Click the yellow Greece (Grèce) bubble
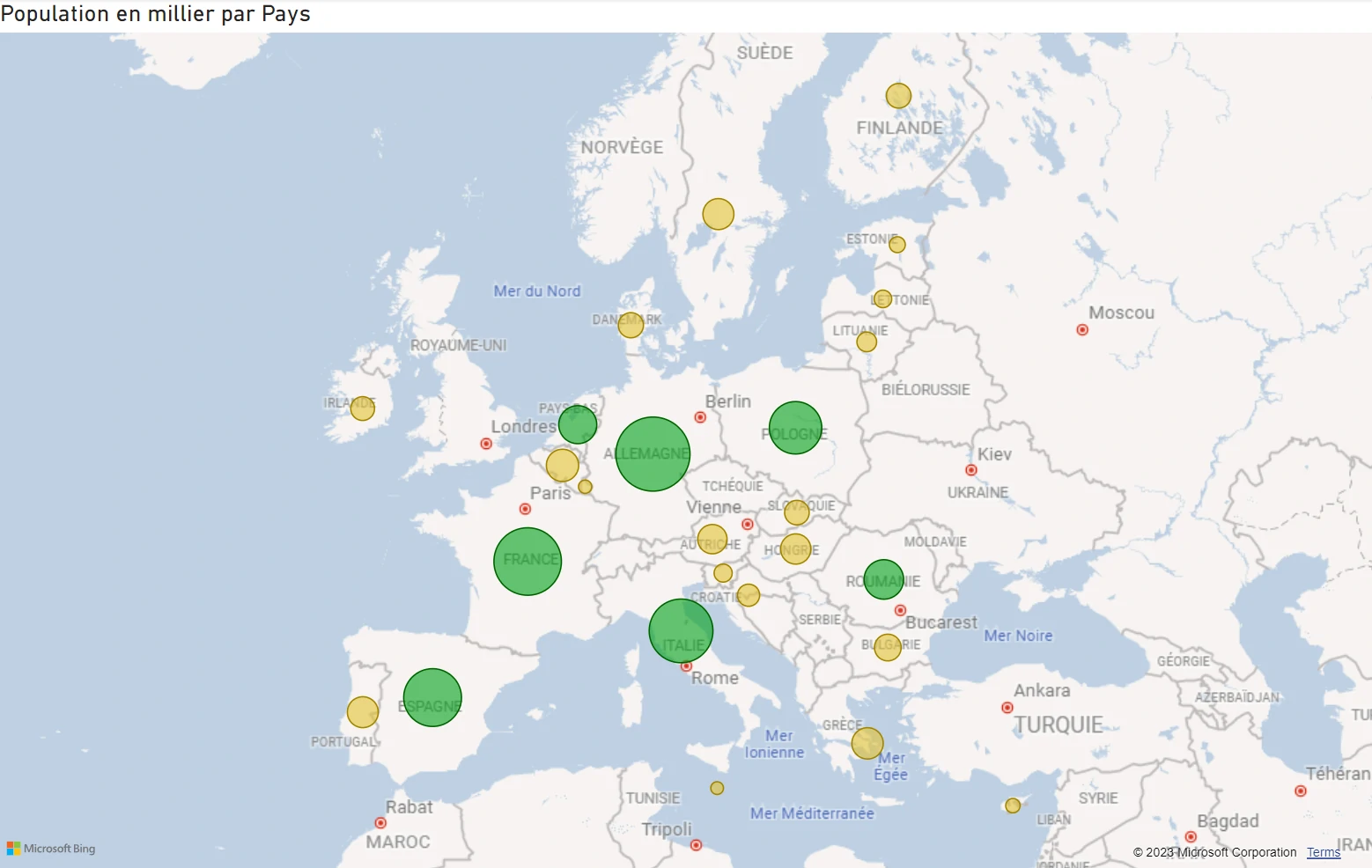This screenshot has height=868, width=1372. (867, 743)
